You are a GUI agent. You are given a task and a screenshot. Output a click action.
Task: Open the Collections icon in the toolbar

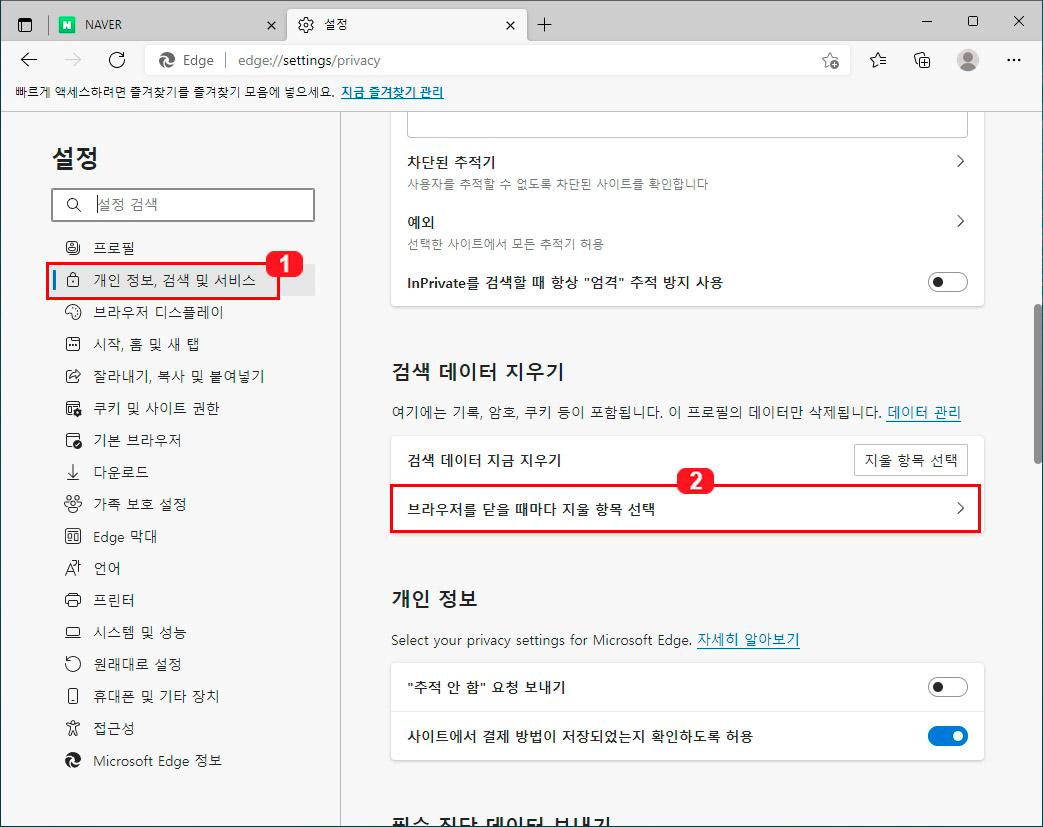pyautogui.click(x=921, y=60)
